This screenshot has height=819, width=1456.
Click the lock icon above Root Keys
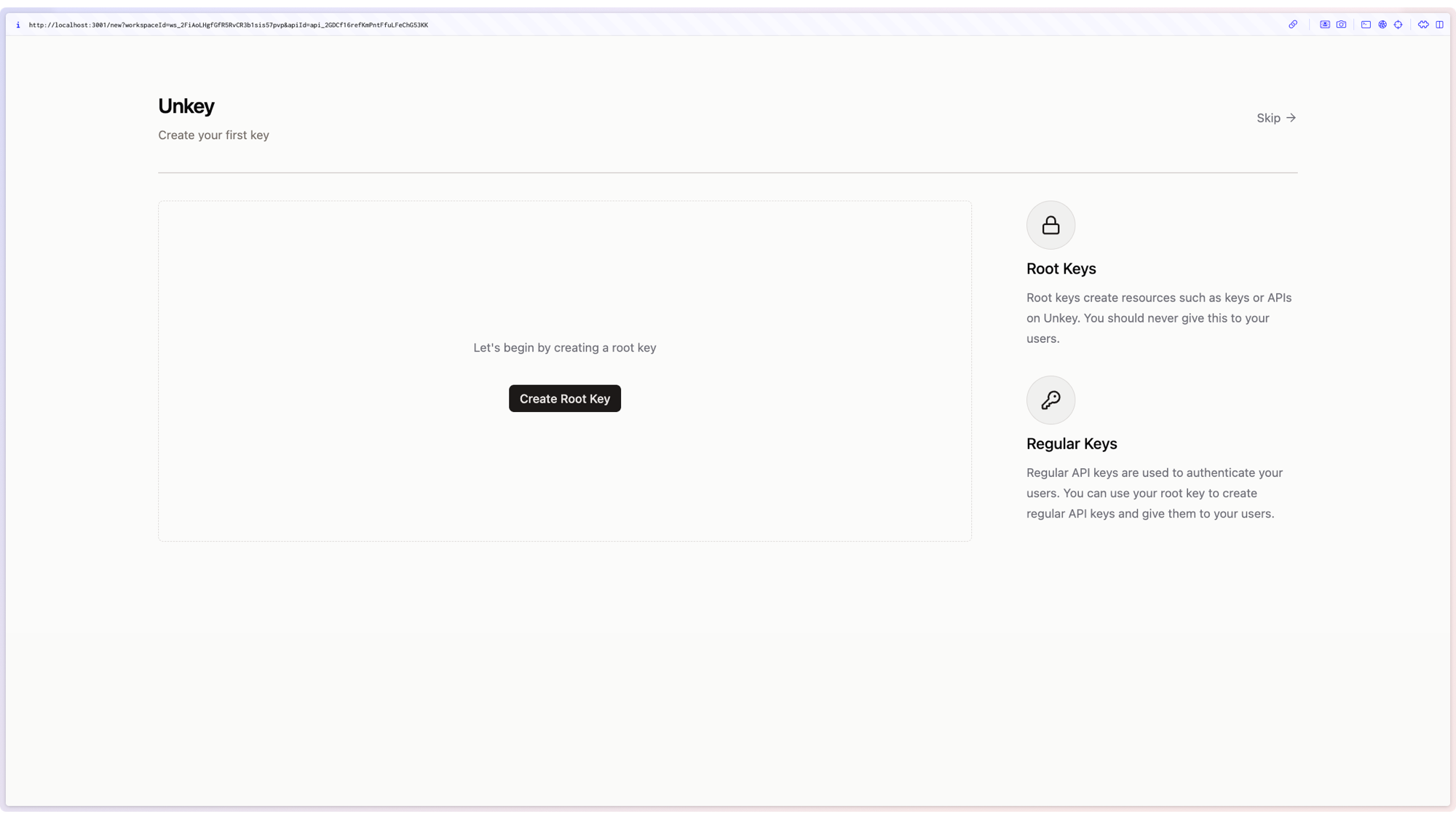(1051, 225)
